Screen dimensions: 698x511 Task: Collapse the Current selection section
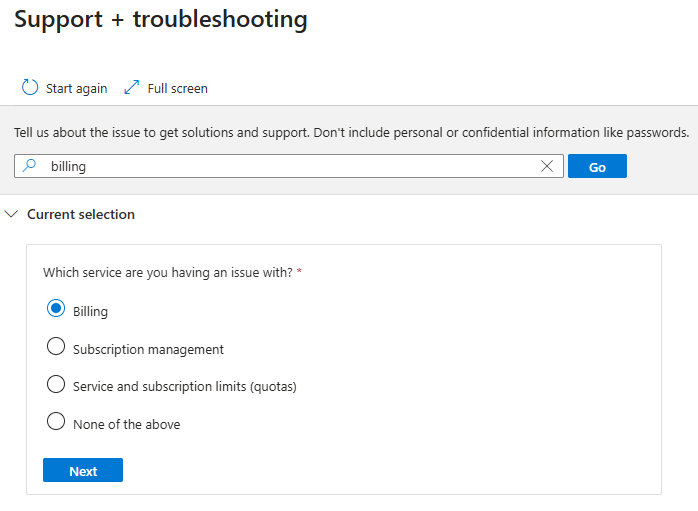[11, 214]
